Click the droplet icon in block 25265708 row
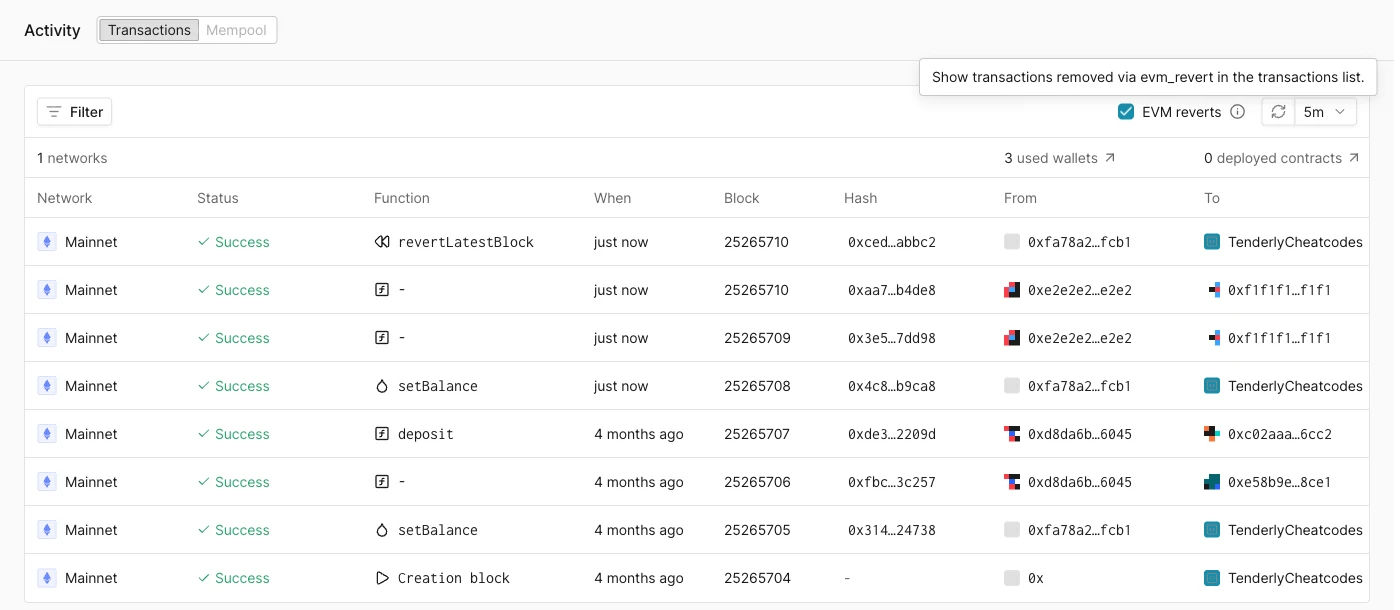 382,386
